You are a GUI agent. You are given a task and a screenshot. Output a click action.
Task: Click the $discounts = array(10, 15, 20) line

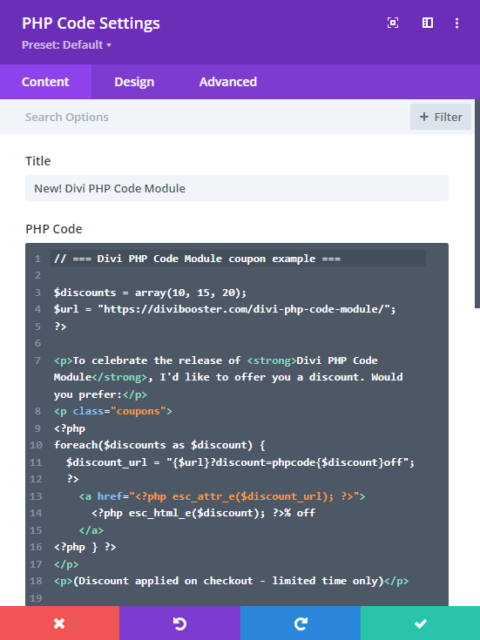[x=150, y=293]
